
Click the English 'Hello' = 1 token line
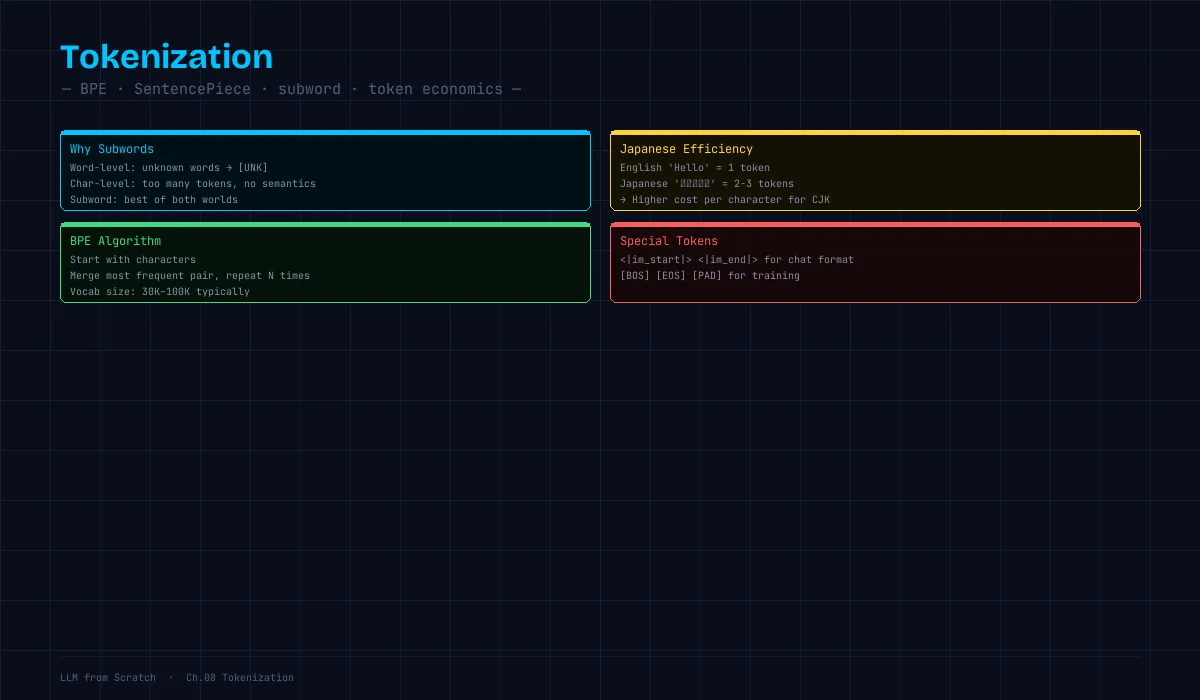click(695, 168)
